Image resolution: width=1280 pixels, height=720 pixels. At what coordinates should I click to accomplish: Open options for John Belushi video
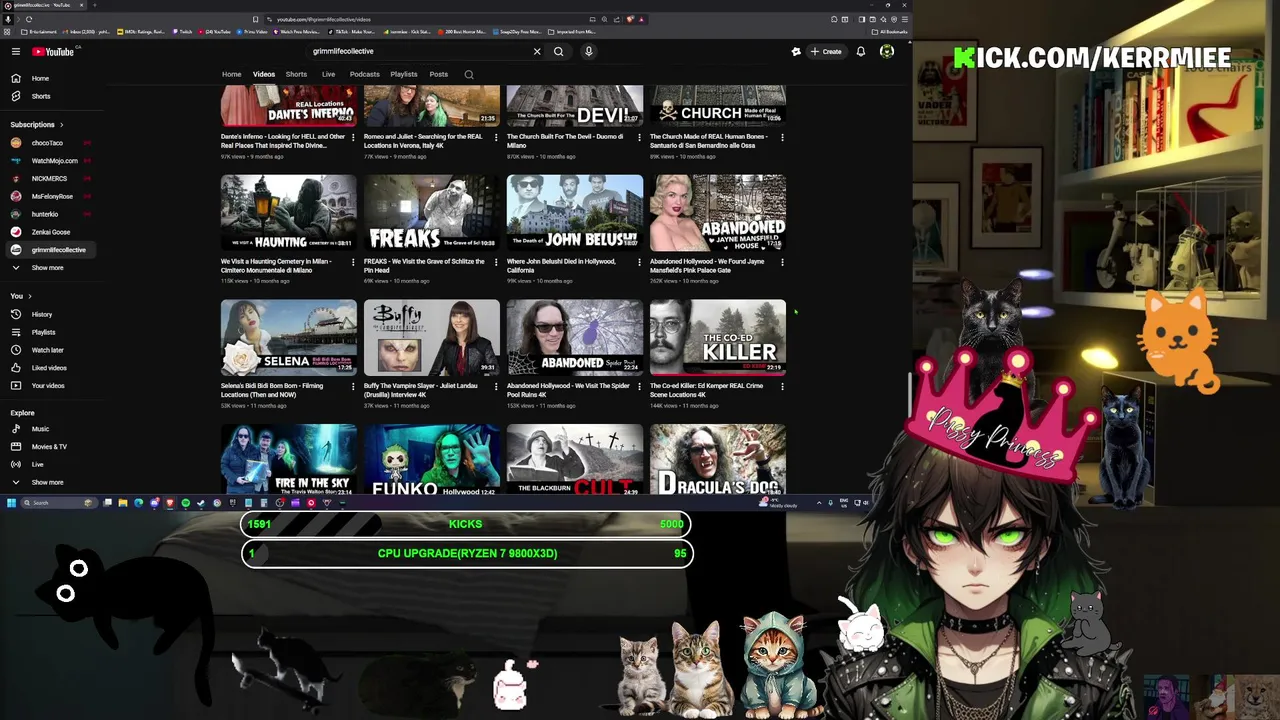[639, 262]
